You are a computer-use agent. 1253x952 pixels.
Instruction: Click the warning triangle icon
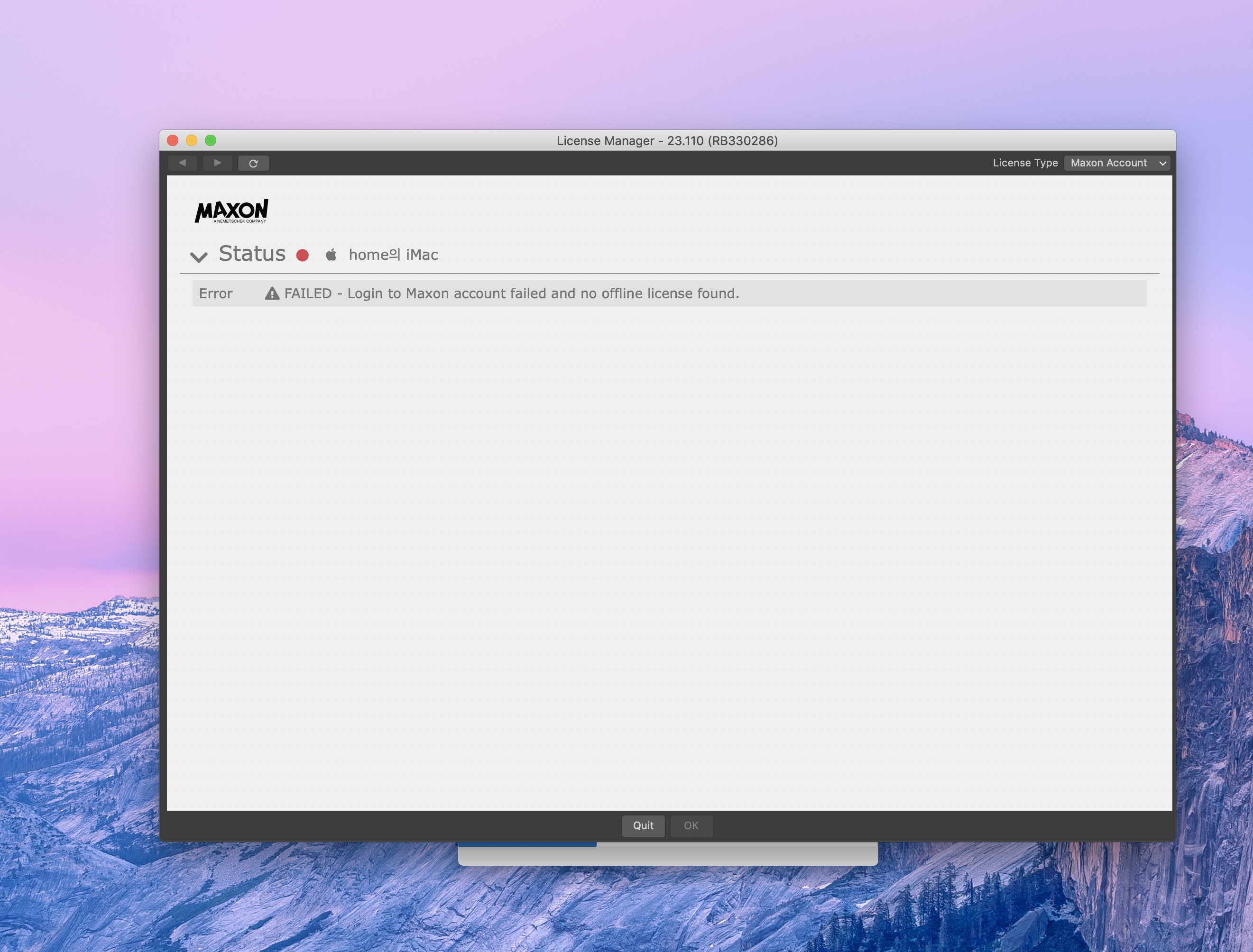coord(272,293)
